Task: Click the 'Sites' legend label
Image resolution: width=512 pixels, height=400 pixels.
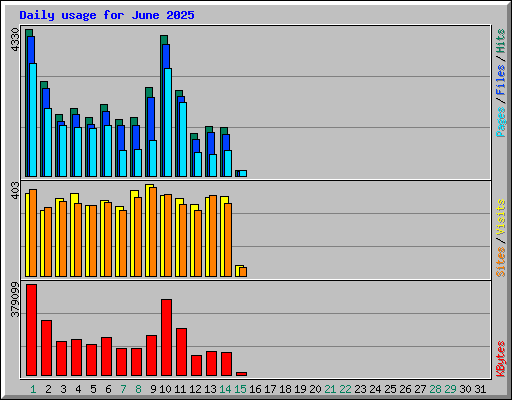Action: [x=500, y=262]
